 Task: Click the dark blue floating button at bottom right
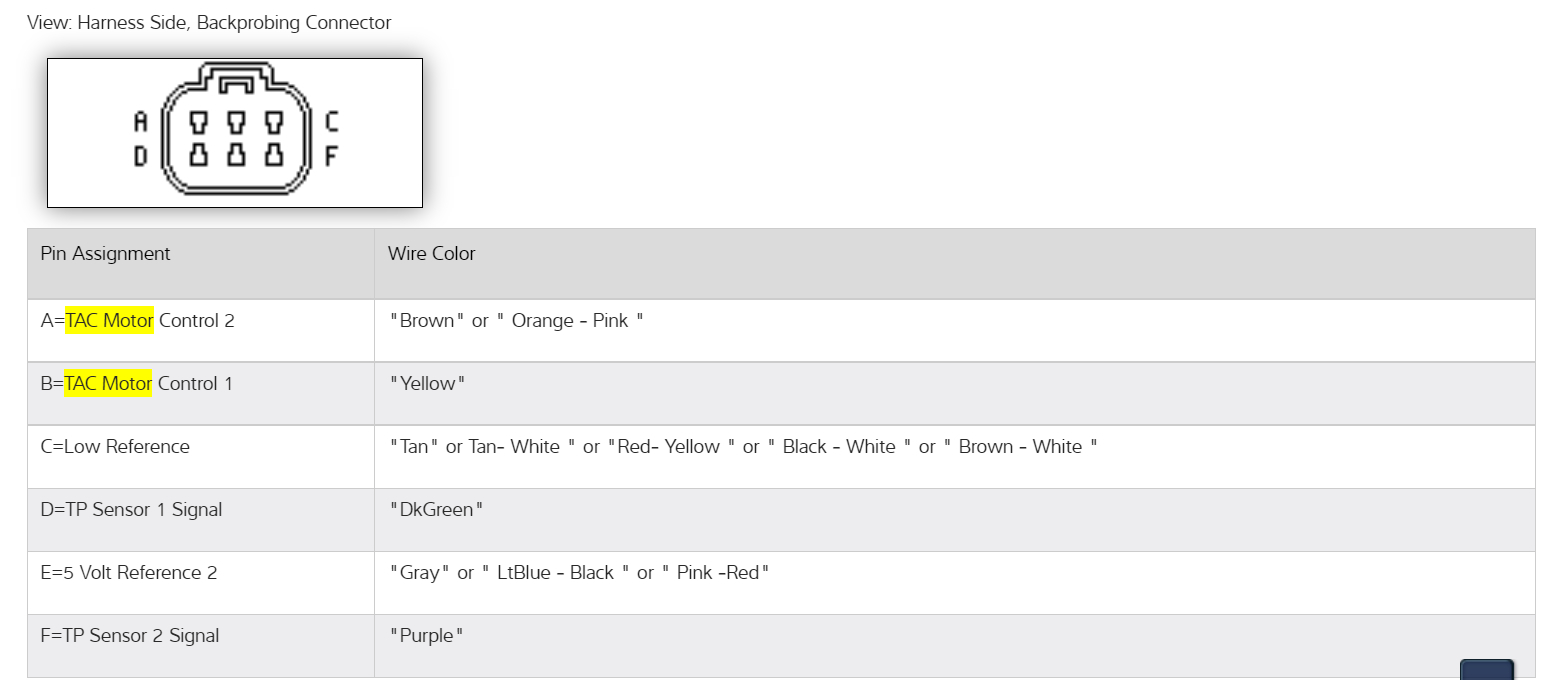click(x=1486, y=669)
